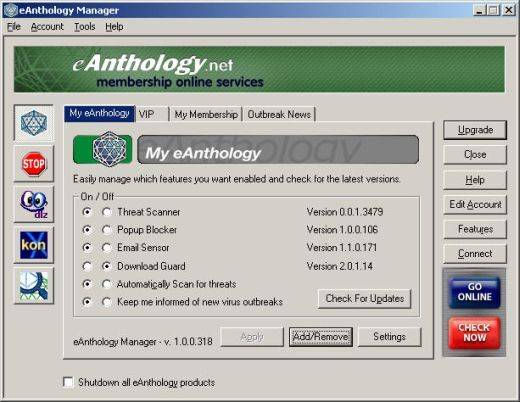Switch to the Outbreak News tab
The height and width of the screenshot is (402, 520).
coord(279,115)
